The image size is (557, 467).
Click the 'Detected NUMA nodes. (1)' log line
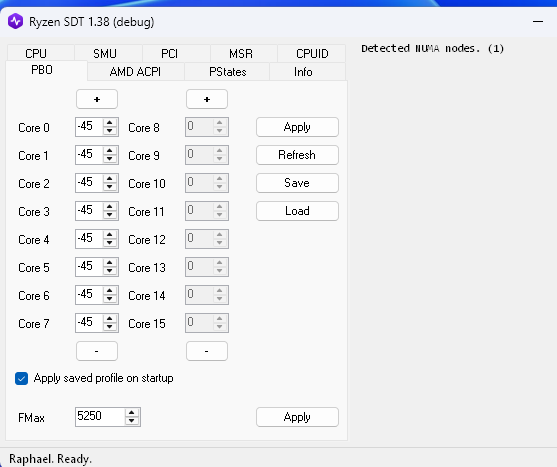(432, 48)
